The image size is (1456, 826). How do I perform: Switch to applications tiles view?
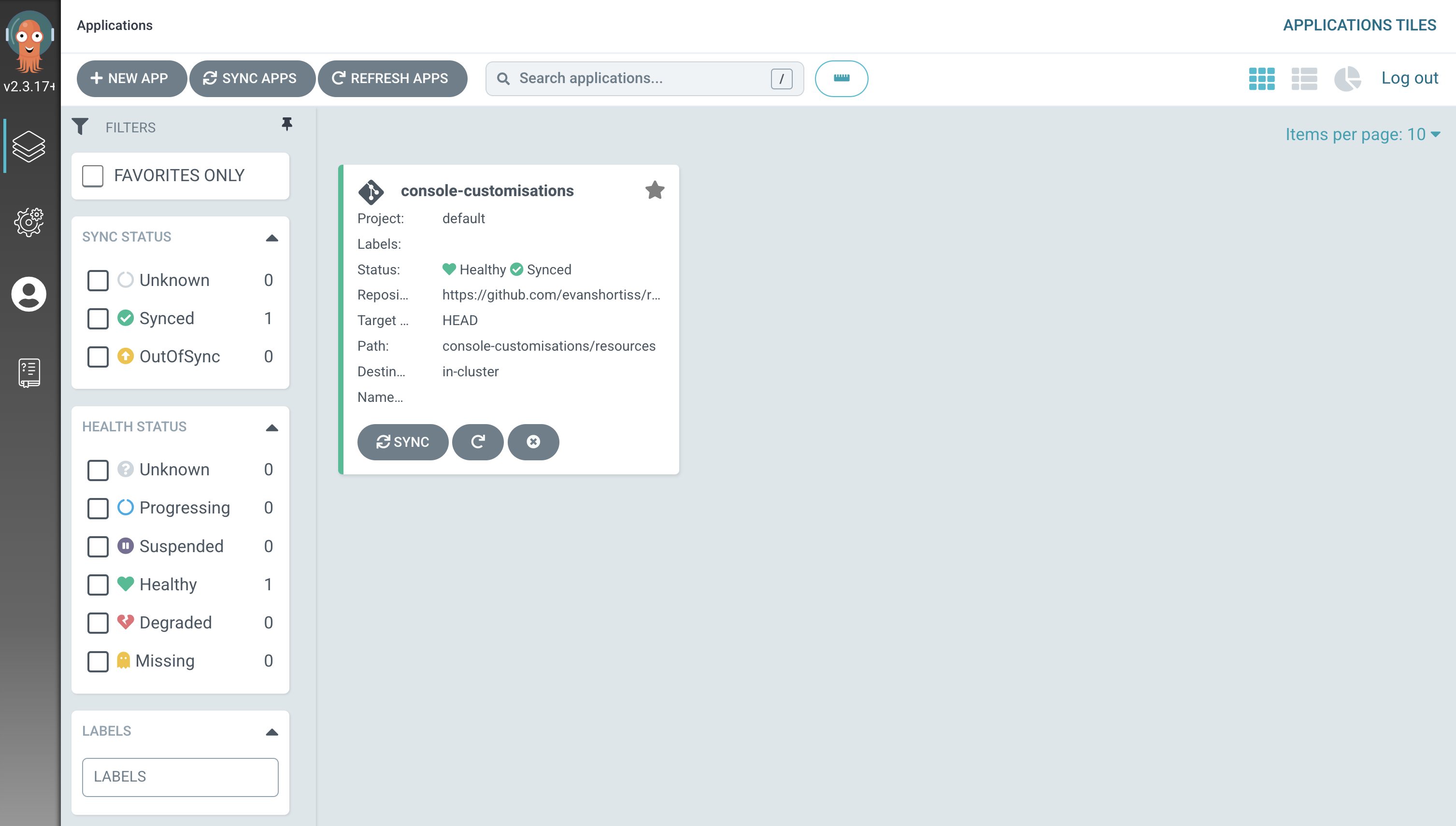tap(1262, 78)
